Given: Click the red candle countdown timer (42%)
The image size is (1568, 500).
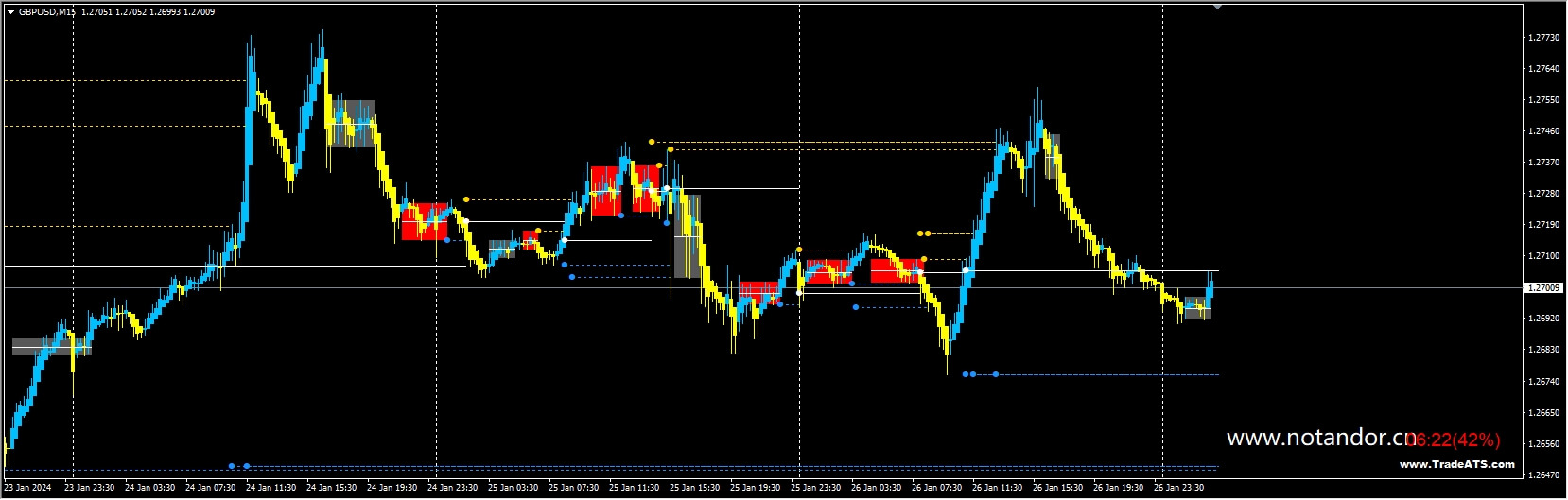Looking at the screenshot, I should (x=1454, y=440).
